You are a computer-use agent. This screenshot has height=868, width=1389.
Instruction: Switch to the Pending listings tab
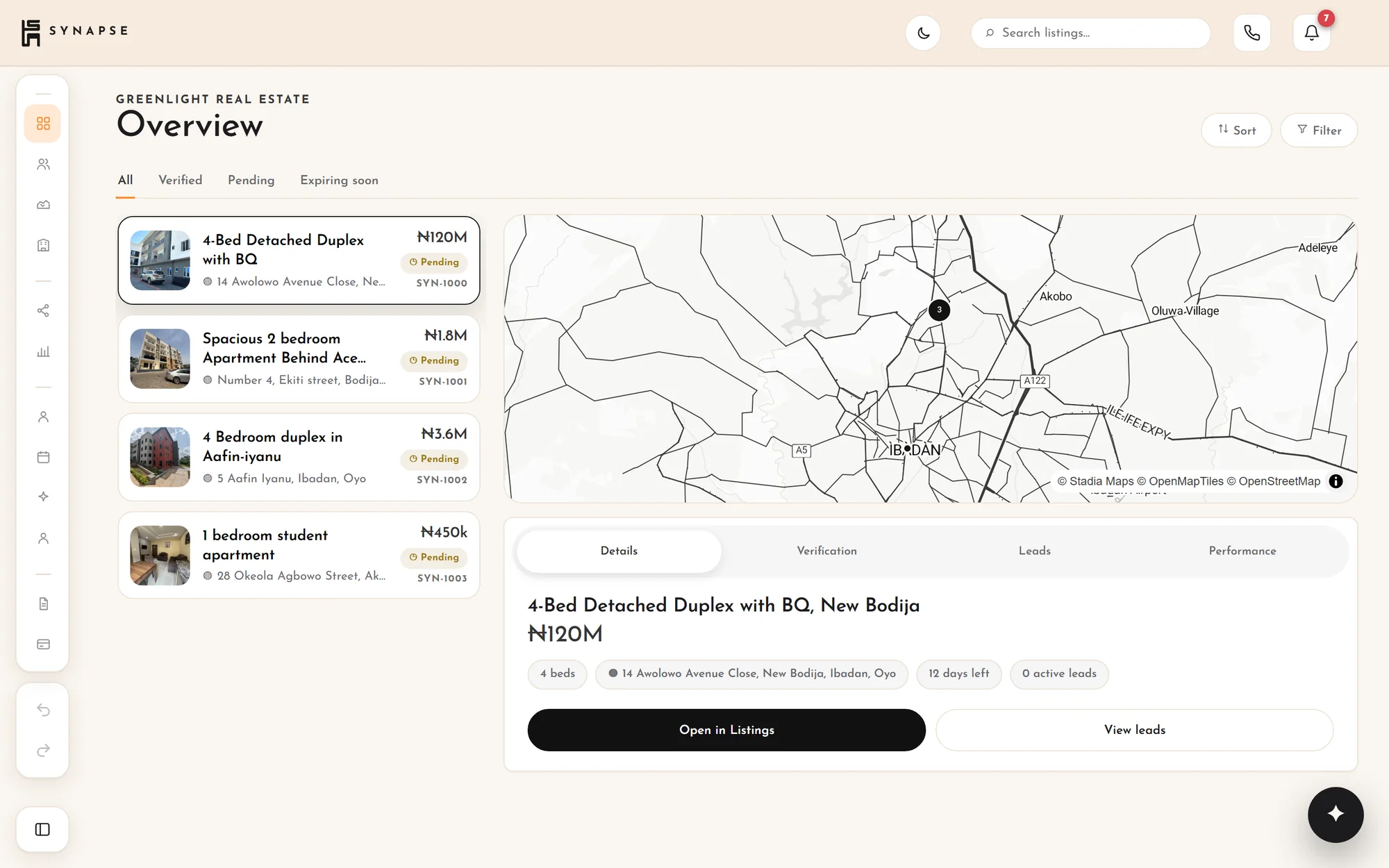(251, 181)
